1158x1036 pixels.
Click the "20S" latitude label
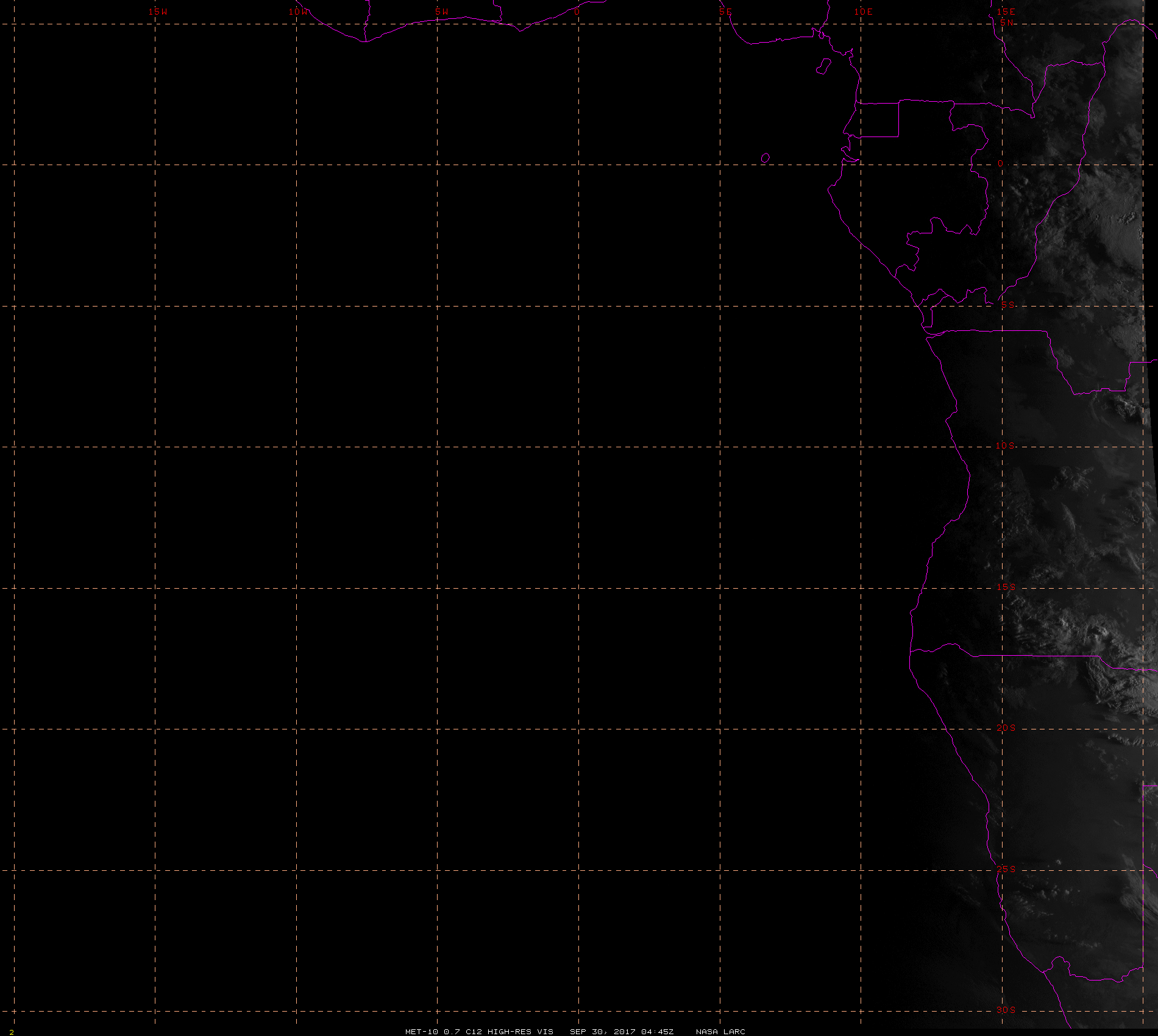(x=1006, y=728)
